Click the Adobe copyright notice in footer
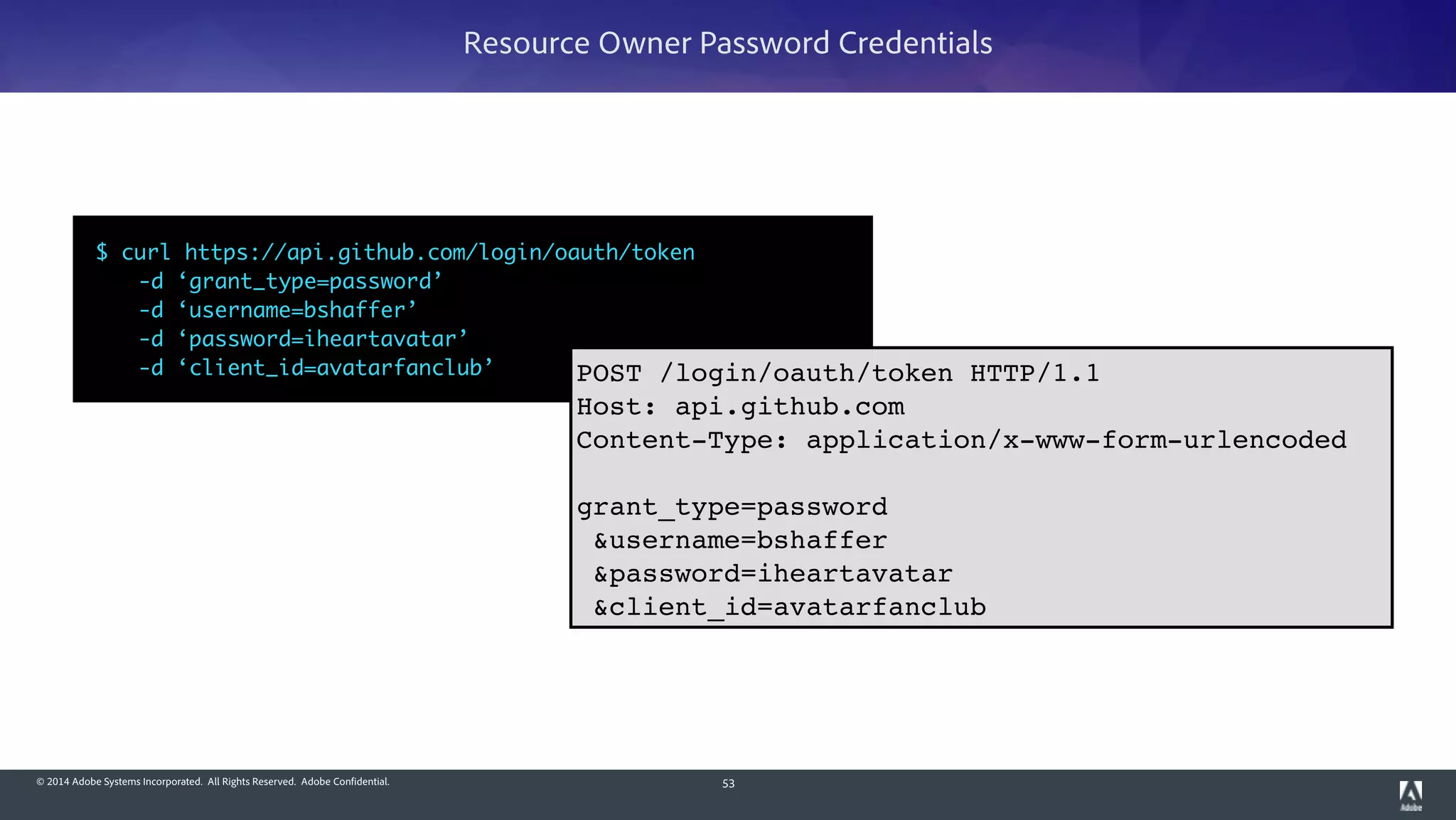 point(213,782)
